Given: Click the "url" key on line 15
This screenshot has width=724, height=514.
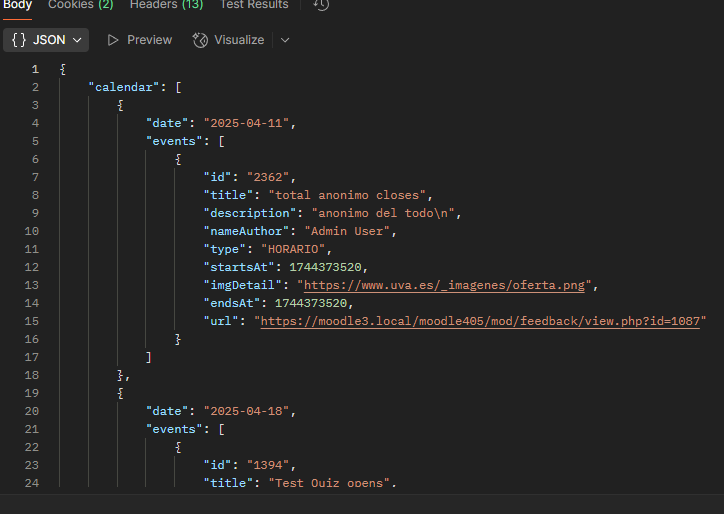Looking at the screenshot, I should point(221,321).
